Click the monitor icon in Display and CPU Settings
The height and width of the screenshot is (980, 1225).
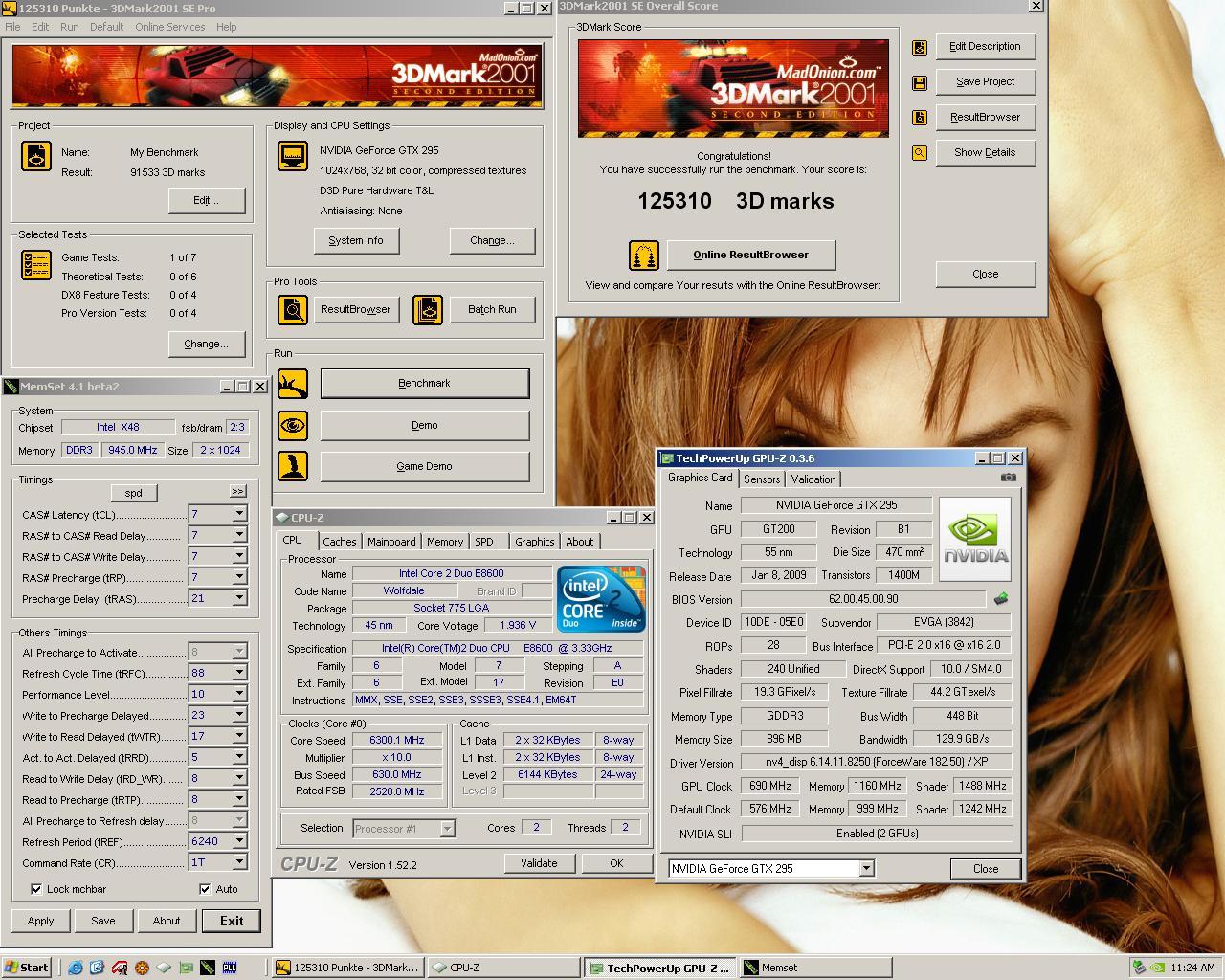tap(293, 156)
